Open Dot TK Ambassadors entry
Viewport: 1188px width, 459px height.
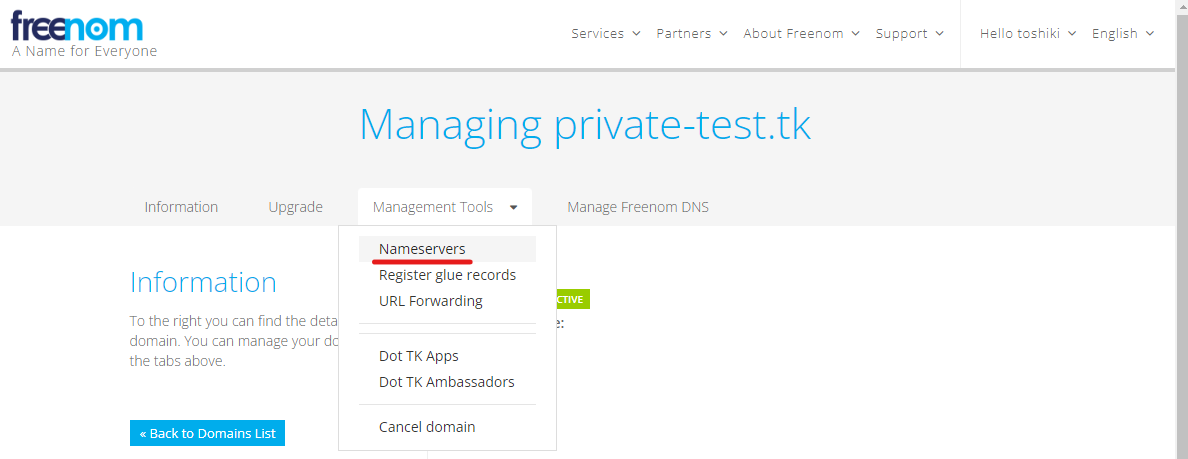tap(446, 382)
